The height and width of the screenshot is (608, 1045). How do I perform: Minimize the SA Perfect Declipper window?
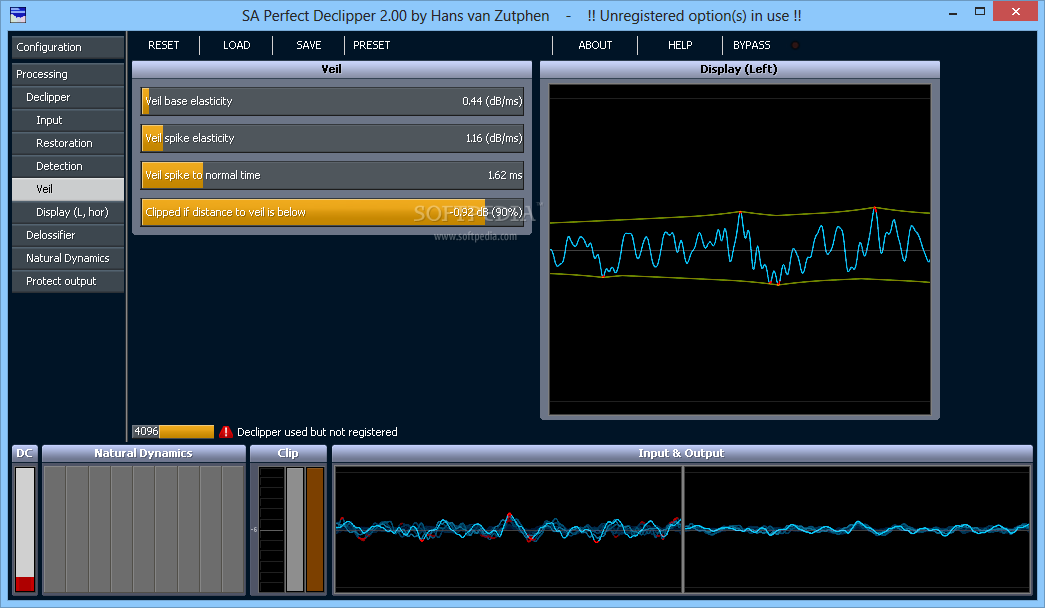(953, 12)
